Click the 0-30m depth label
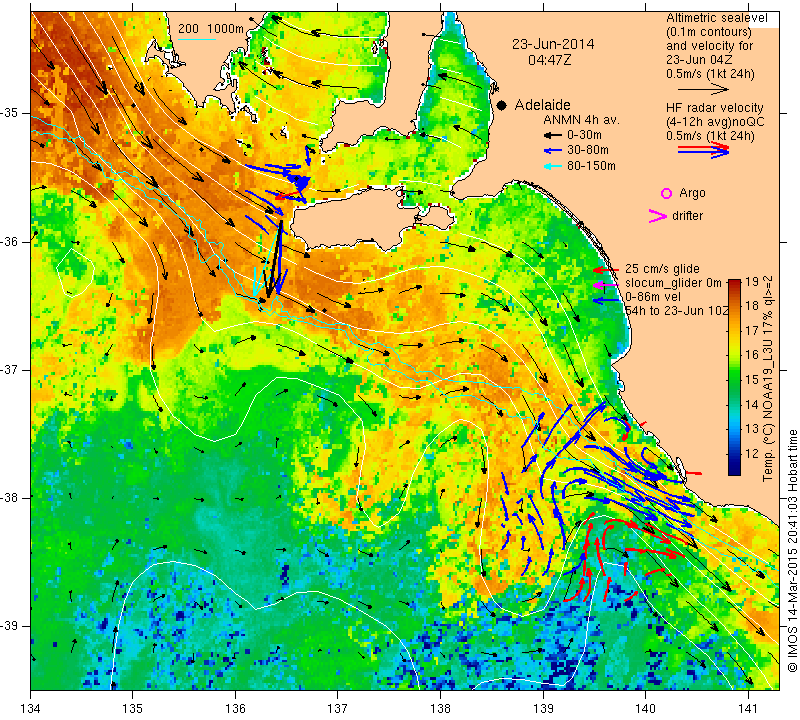 pyautogui.click(x=584, y=135)
